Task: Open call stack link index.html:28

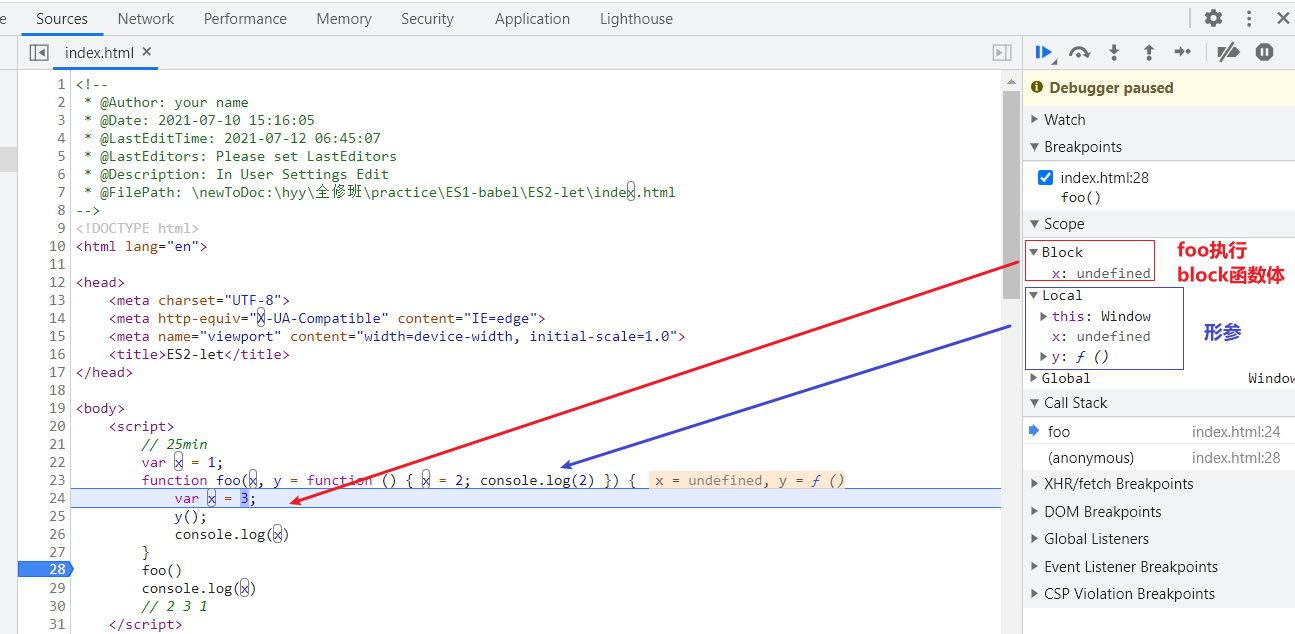Action: [x=1236, y=458]
